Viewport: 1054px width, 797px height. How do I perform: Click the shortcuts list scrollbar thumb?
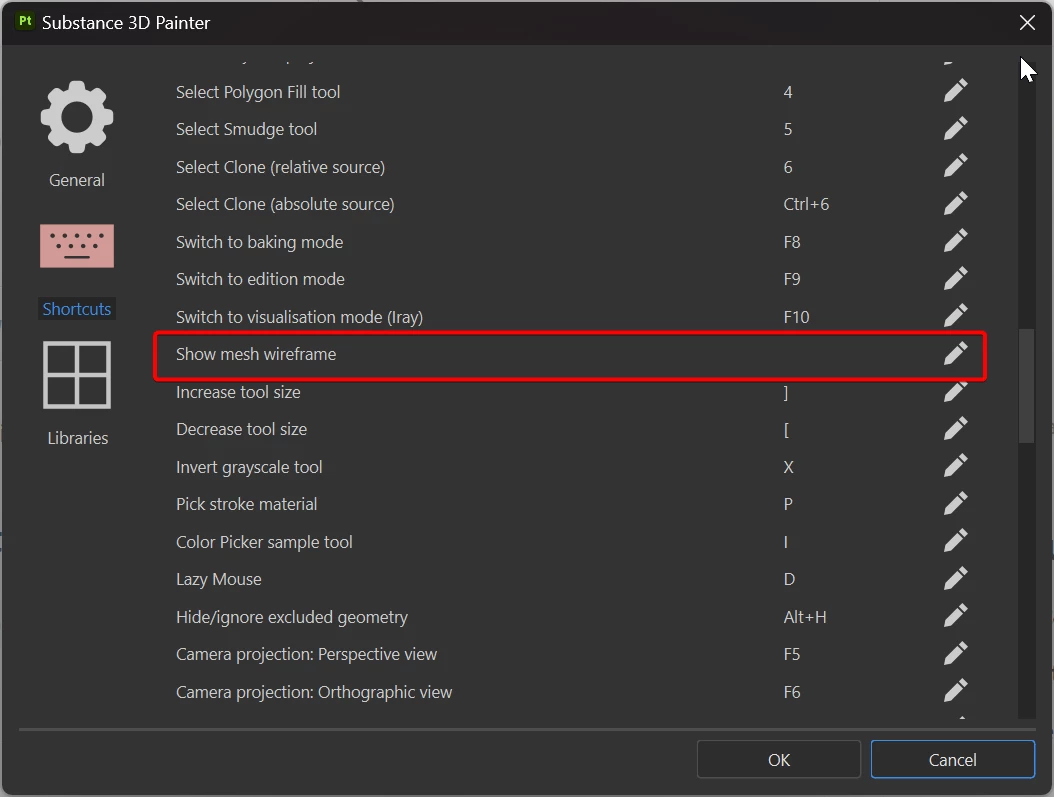(1026, 386)
